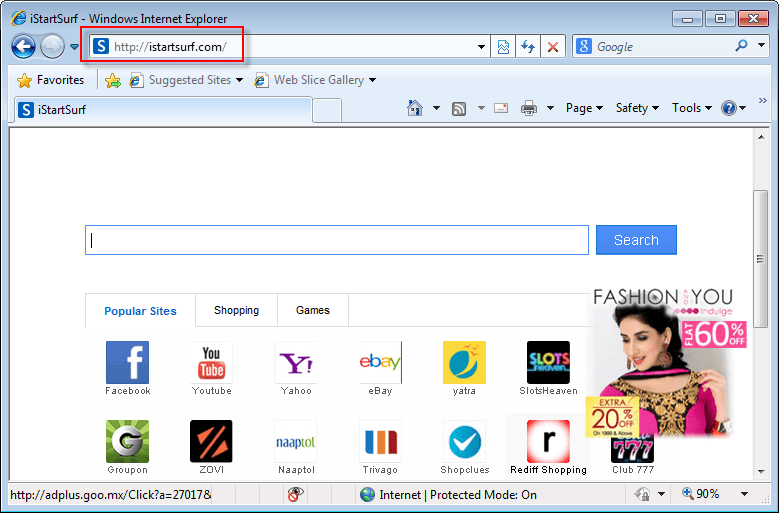Open the Favorites center
The width and height of the screenshot is (779, 513).
50,80
